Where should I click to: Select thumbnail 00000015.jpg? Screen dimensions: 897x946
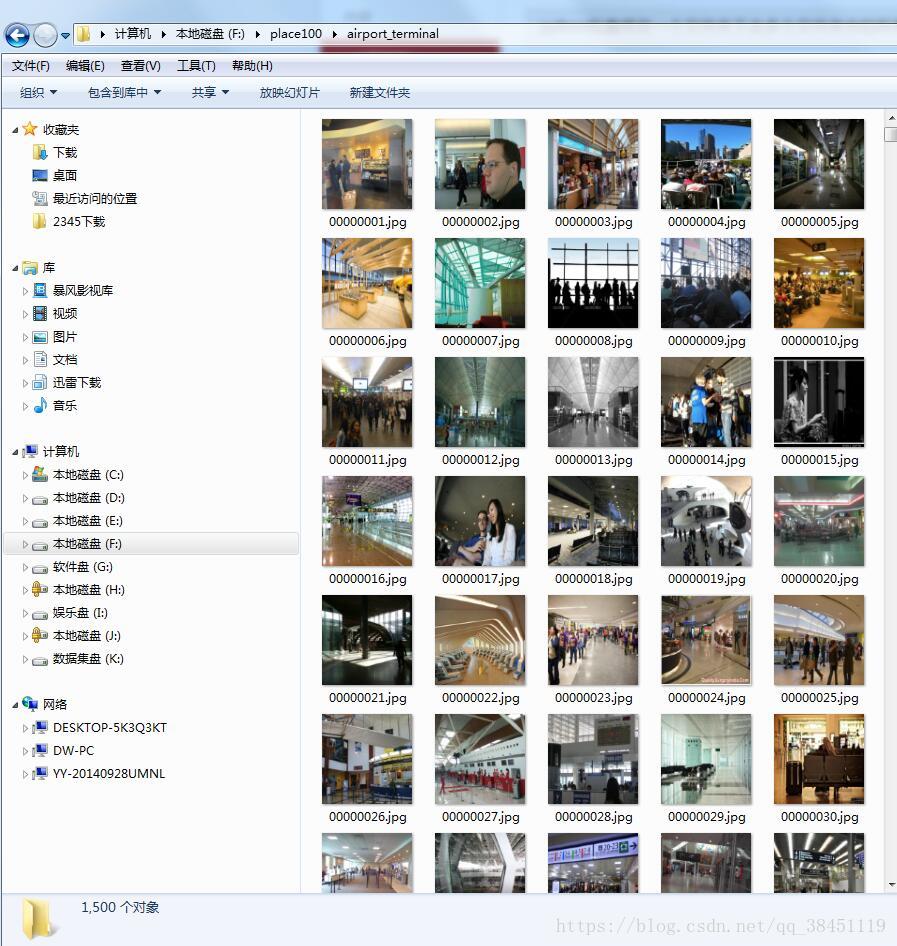[x=819, y=402]
